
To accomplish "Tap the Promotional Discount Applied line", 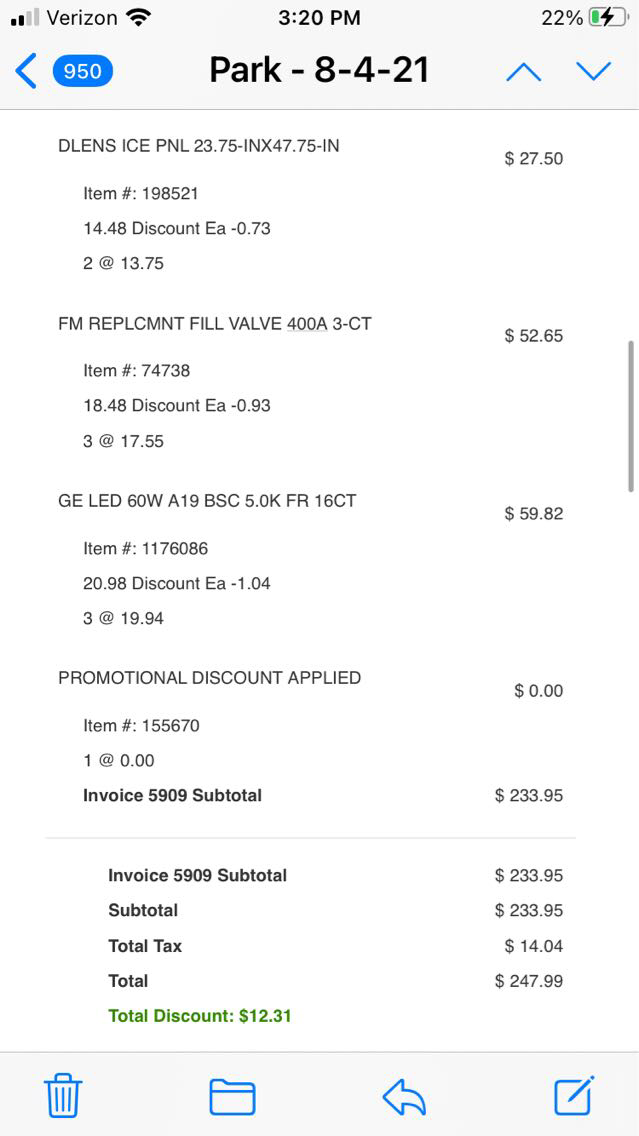I will coord(210,678).
